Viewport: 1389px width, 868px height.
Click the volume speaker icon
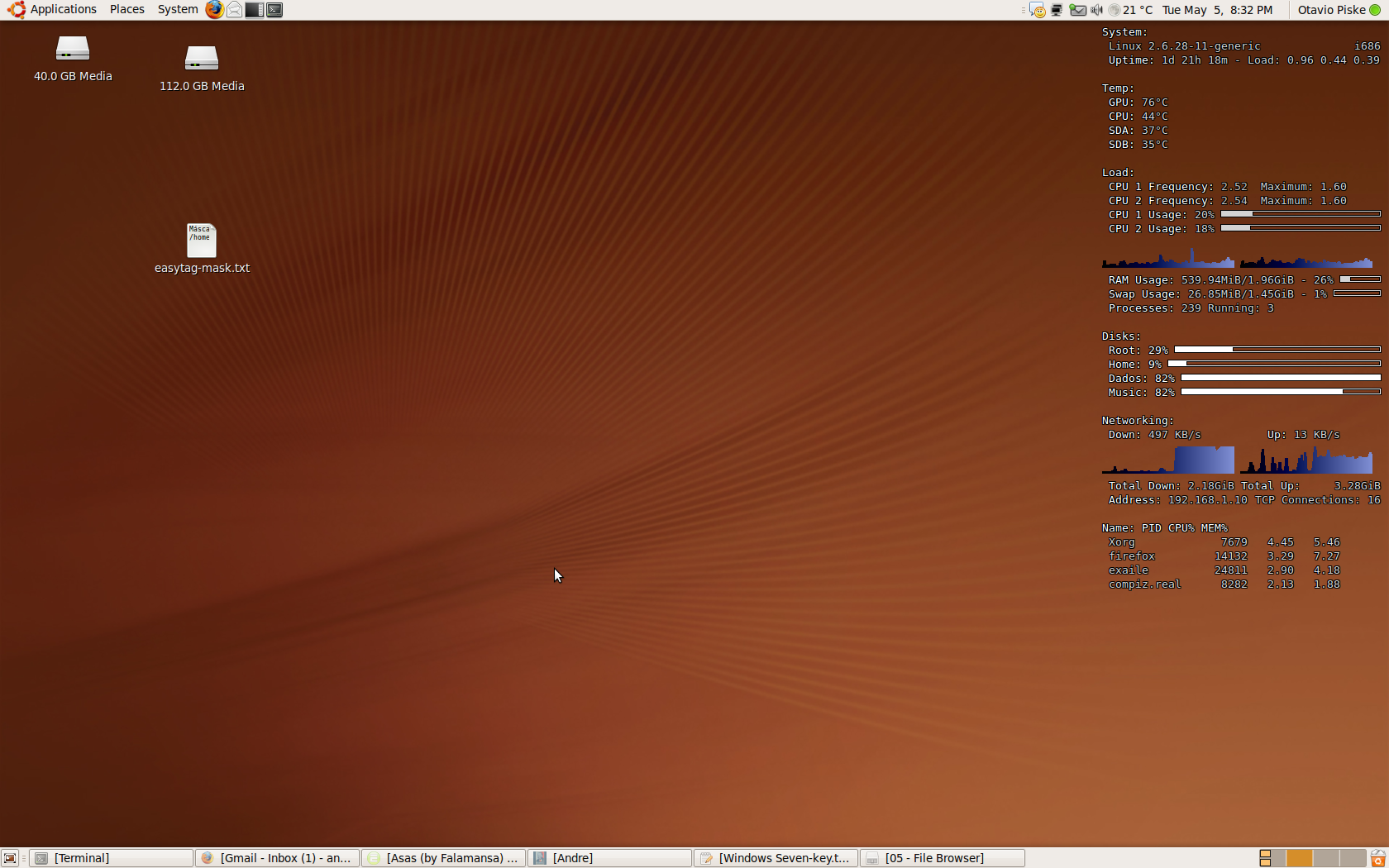coord(1097,10)
